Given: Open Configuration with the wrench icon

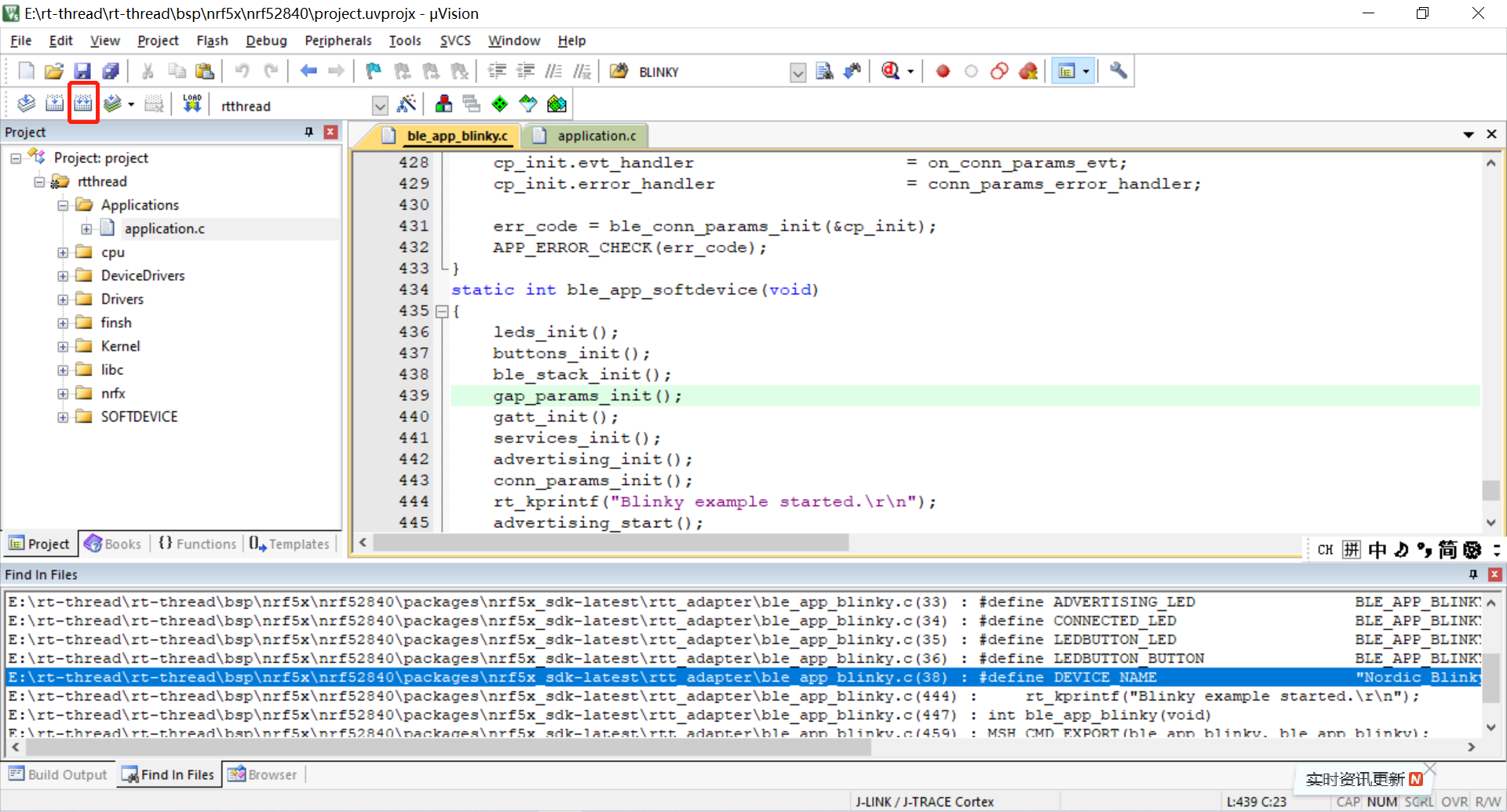Looking at the screenshot, I should (1118, 71).
